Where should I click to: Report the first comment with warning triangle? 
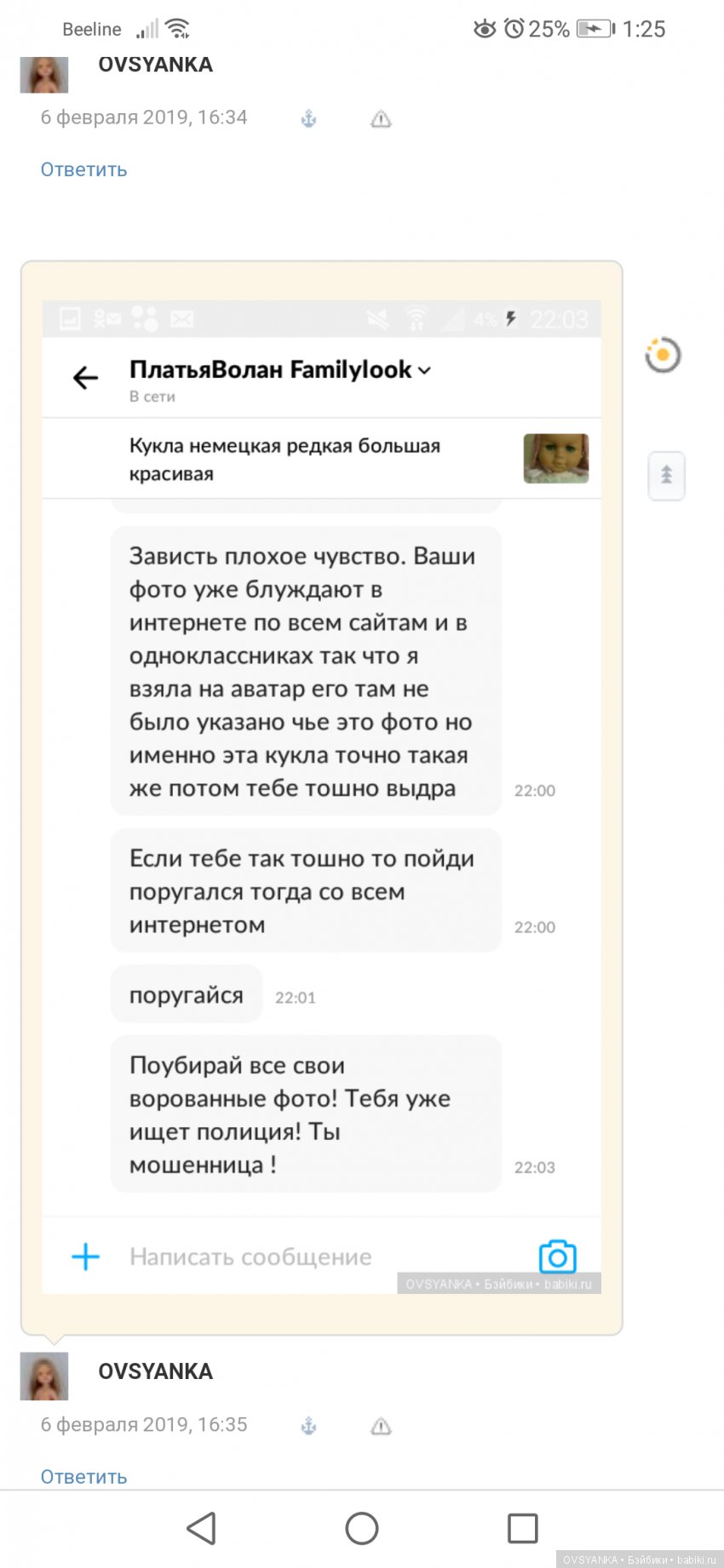(381, 119)
